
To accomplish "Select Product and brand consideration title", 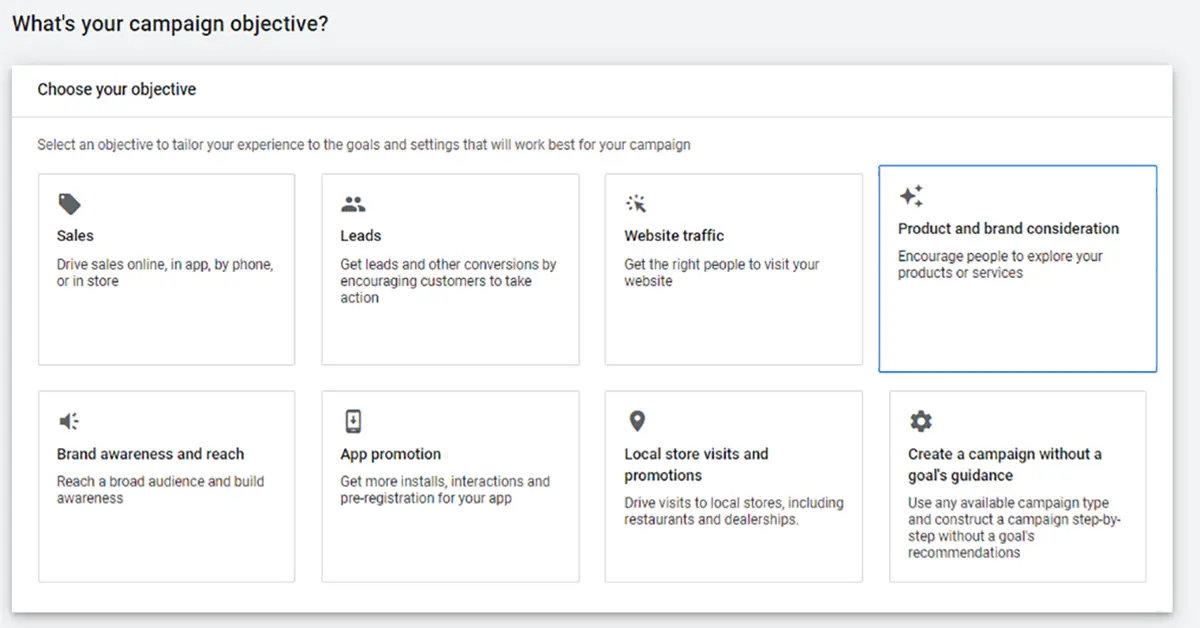I will [1008, 229].
